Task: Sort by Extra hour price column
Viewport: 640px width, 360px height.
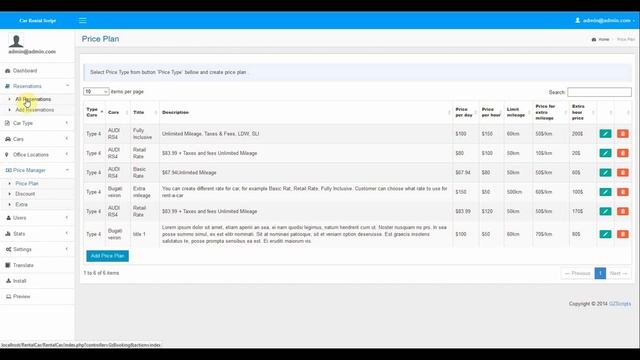Action: pyautogui.click(x=583, y=112)
